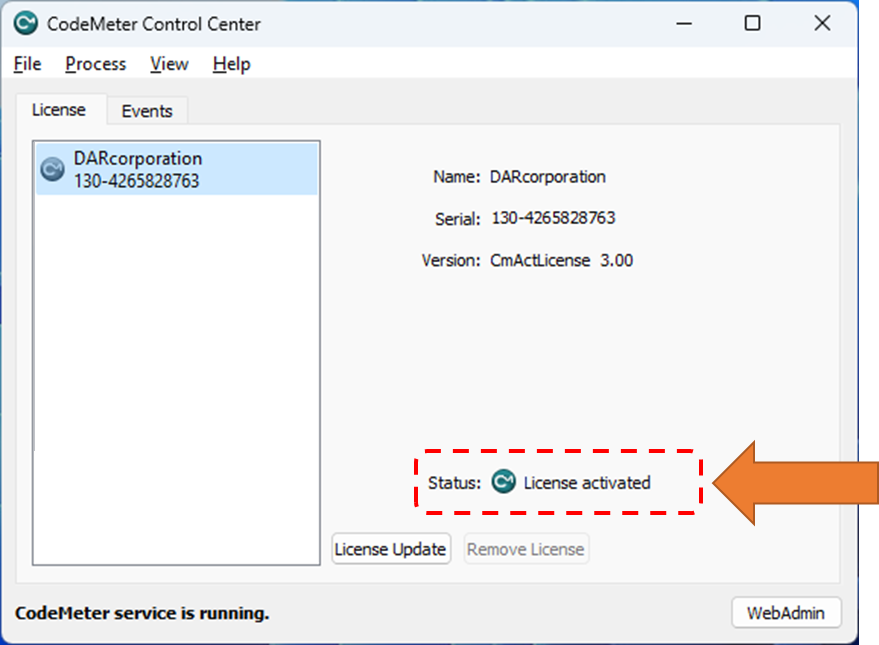Select the License tab

[x=59, y=109]
